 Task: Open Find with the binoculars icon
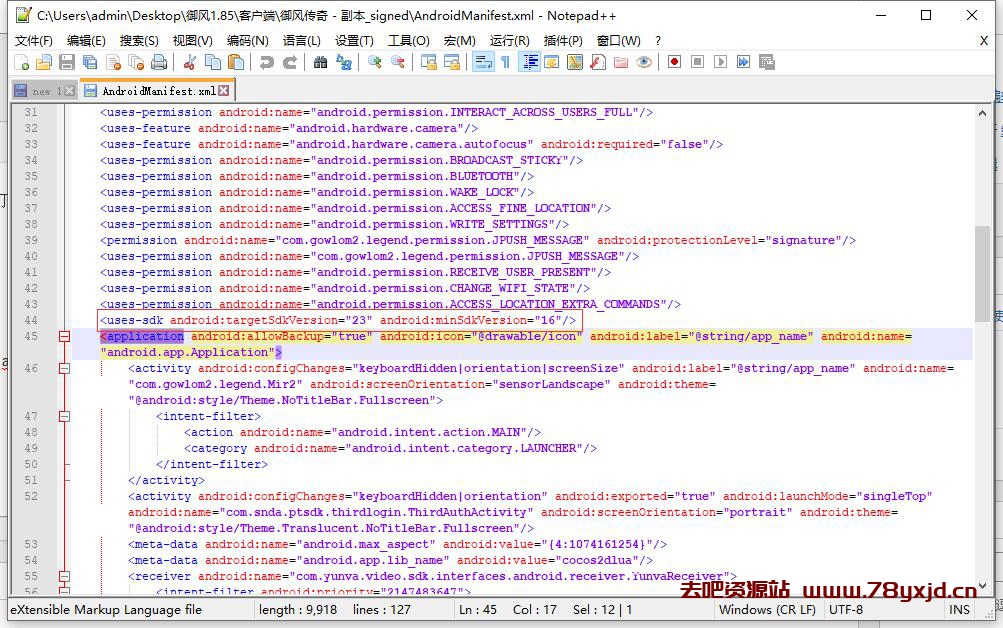[320, 62]
